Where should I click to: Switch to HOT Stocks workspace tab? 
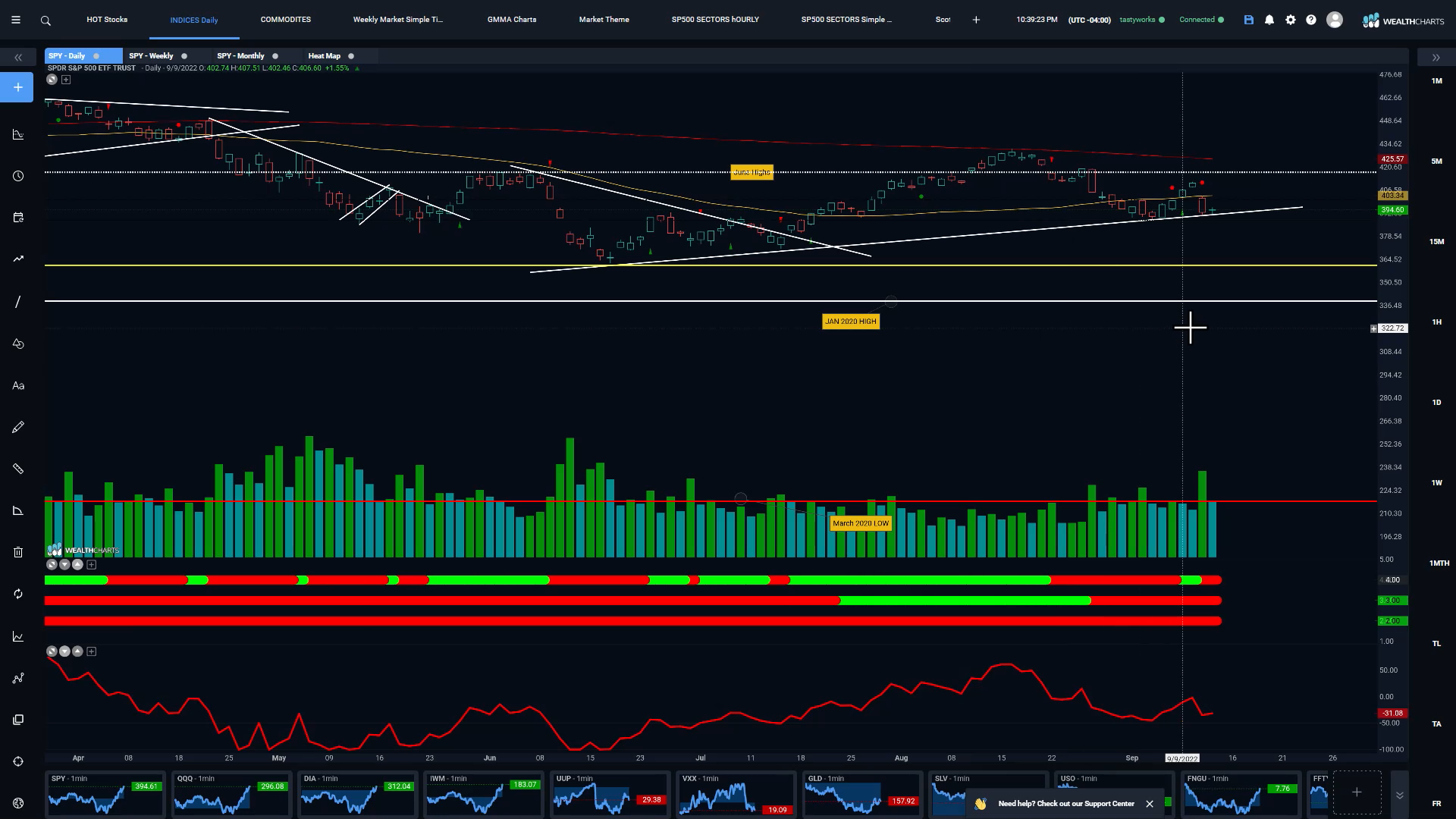107,20
